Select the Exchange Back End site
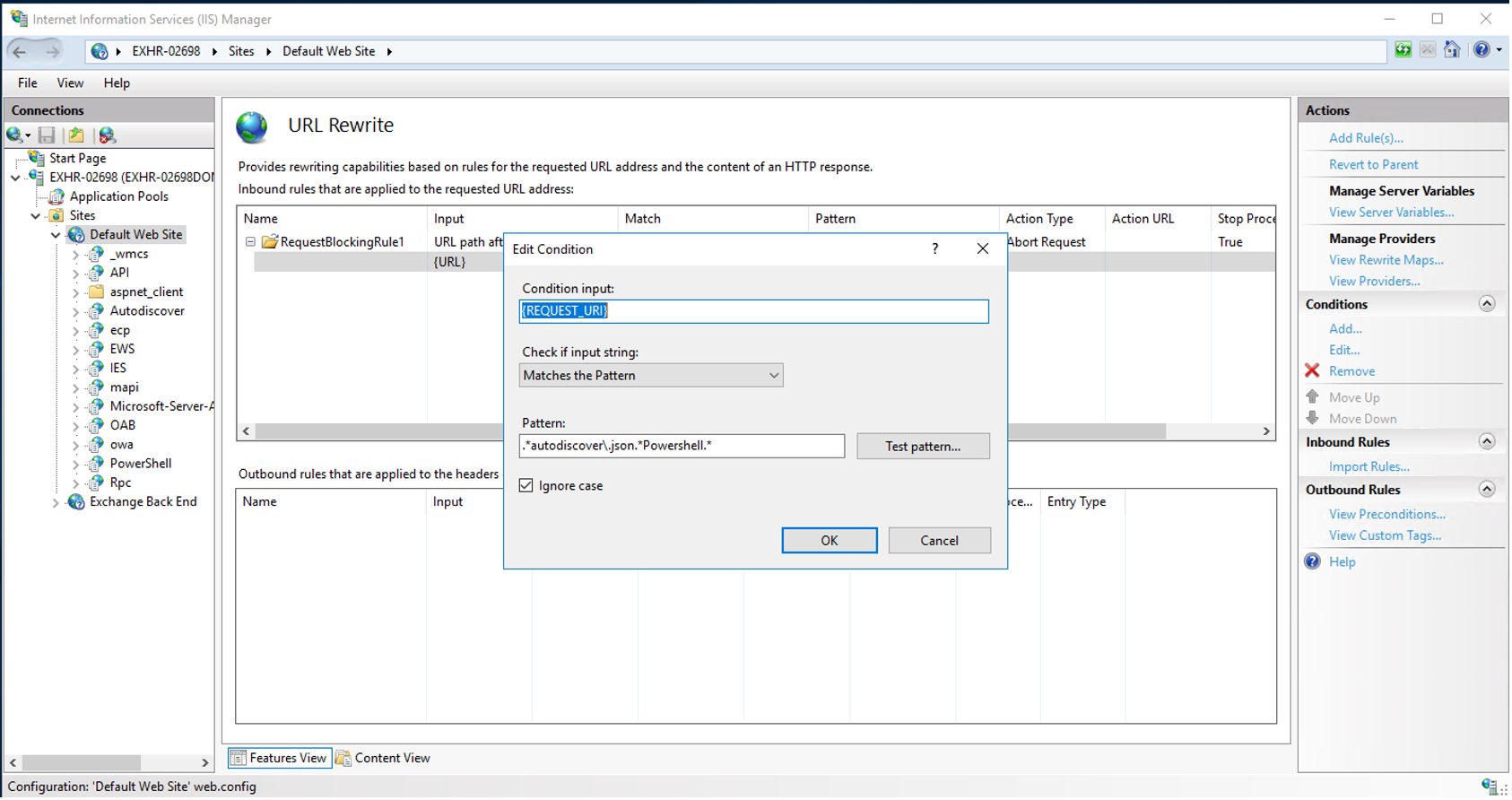 point(143,502)
